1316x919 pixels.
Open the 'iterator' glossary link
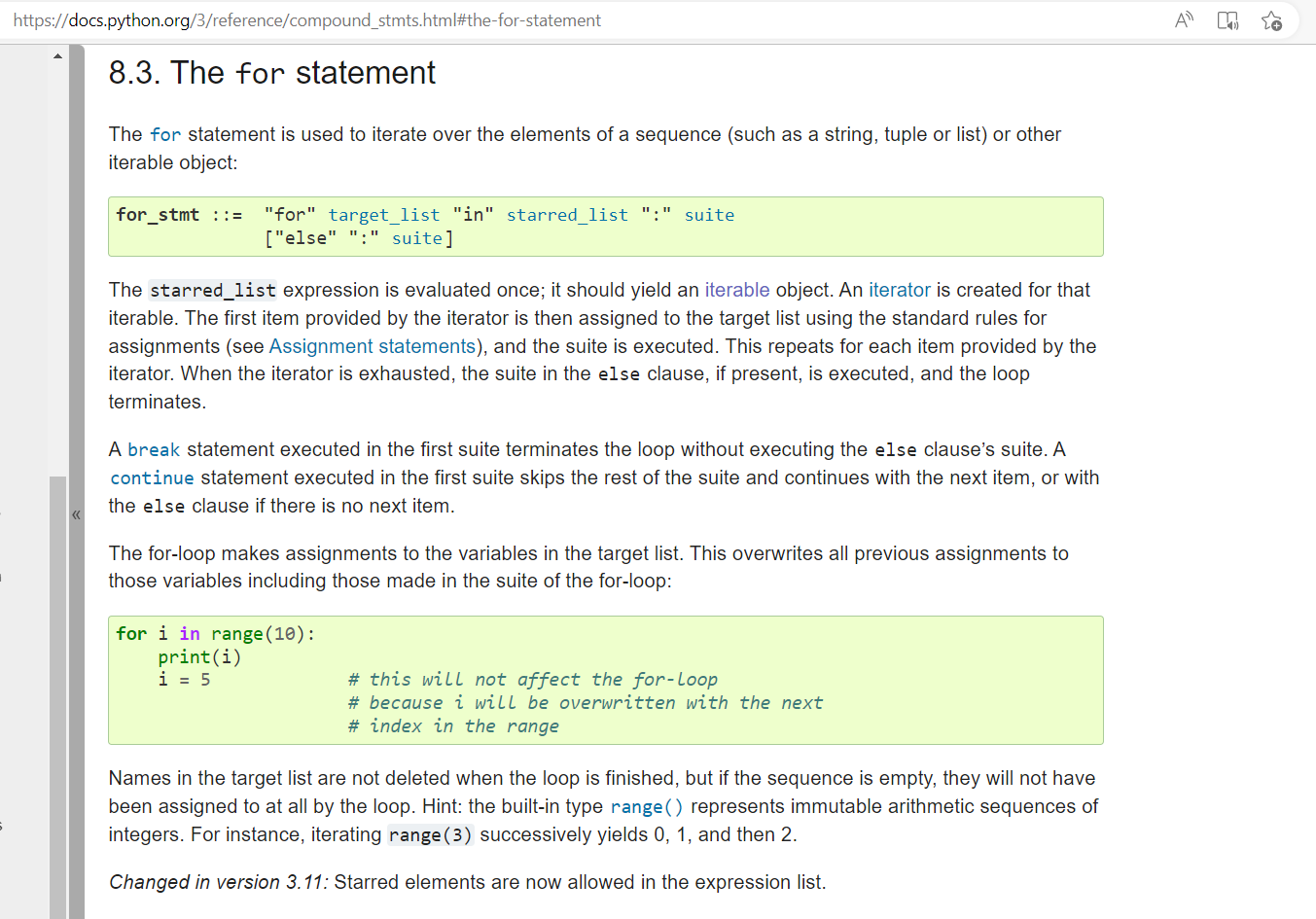(x=899, y=290)
